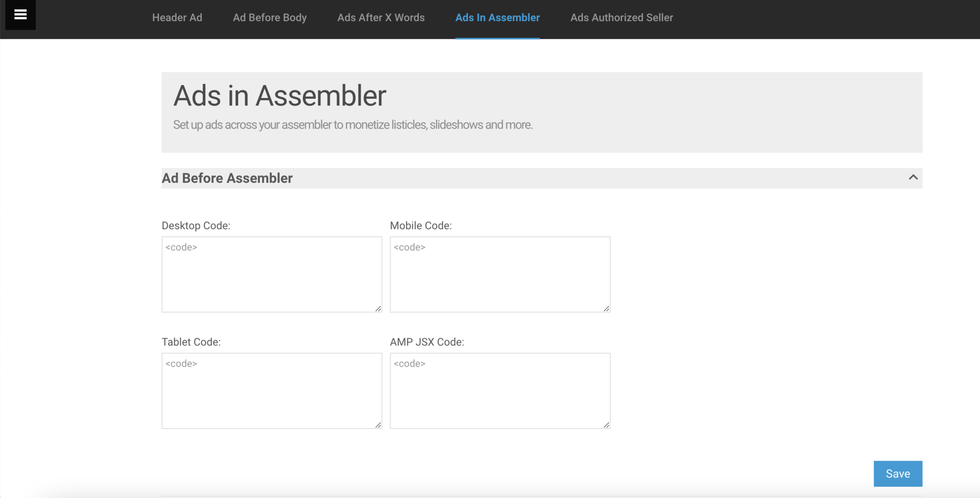Save the ad settings

[x=897, y=474]
